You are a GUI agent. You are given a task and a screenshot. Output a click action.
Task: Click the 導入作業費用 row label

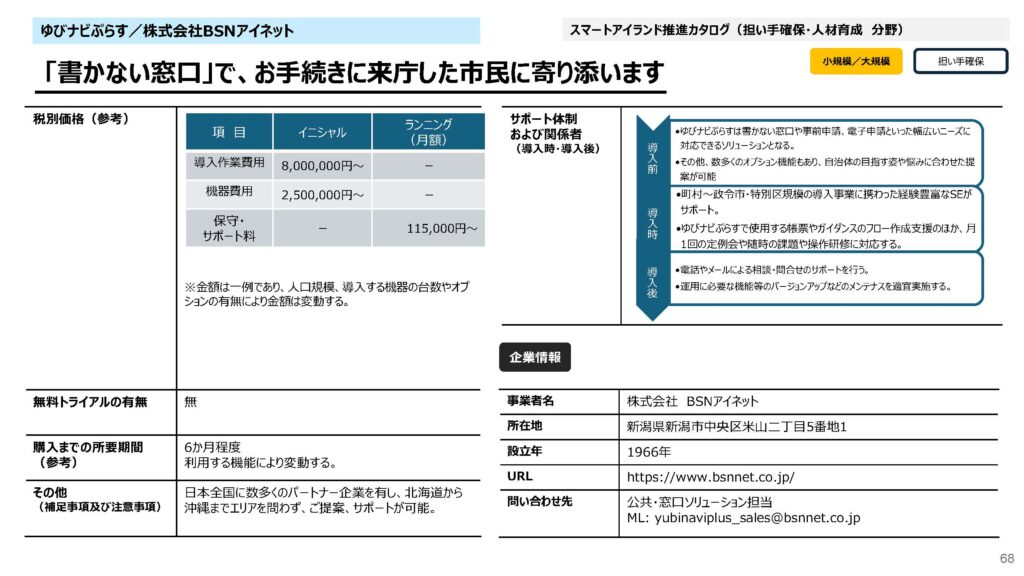point(229,163)
